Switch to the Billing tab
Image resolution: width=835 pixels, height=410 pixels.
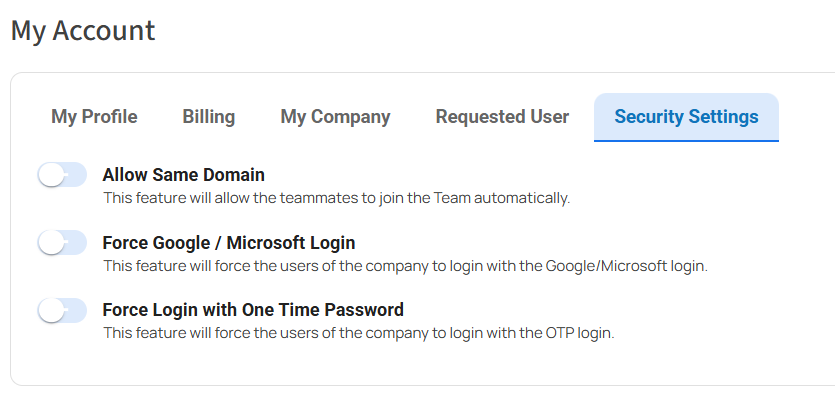pyautogui.click(x=209, y=117)
